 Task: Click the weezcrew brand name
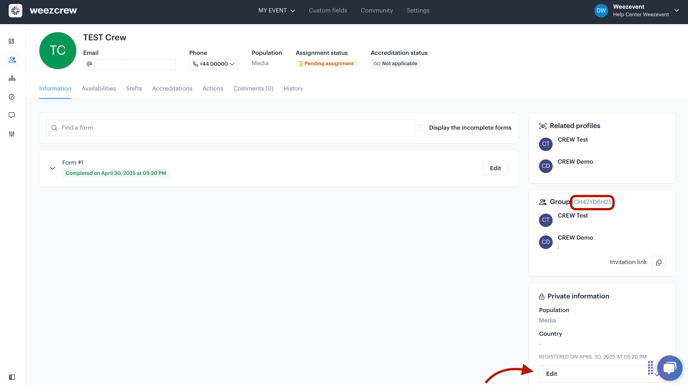53,11
